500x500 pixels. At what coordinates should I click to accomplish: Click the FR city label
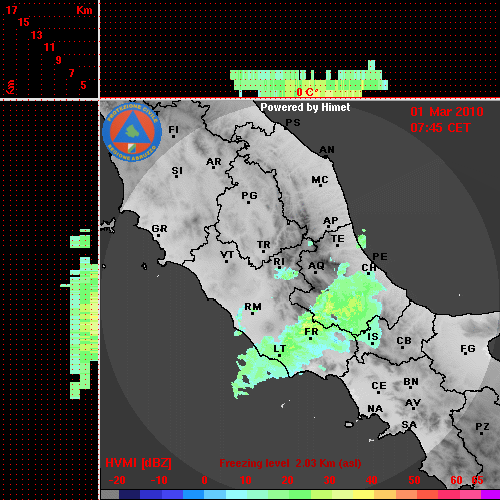coord(311,332)
